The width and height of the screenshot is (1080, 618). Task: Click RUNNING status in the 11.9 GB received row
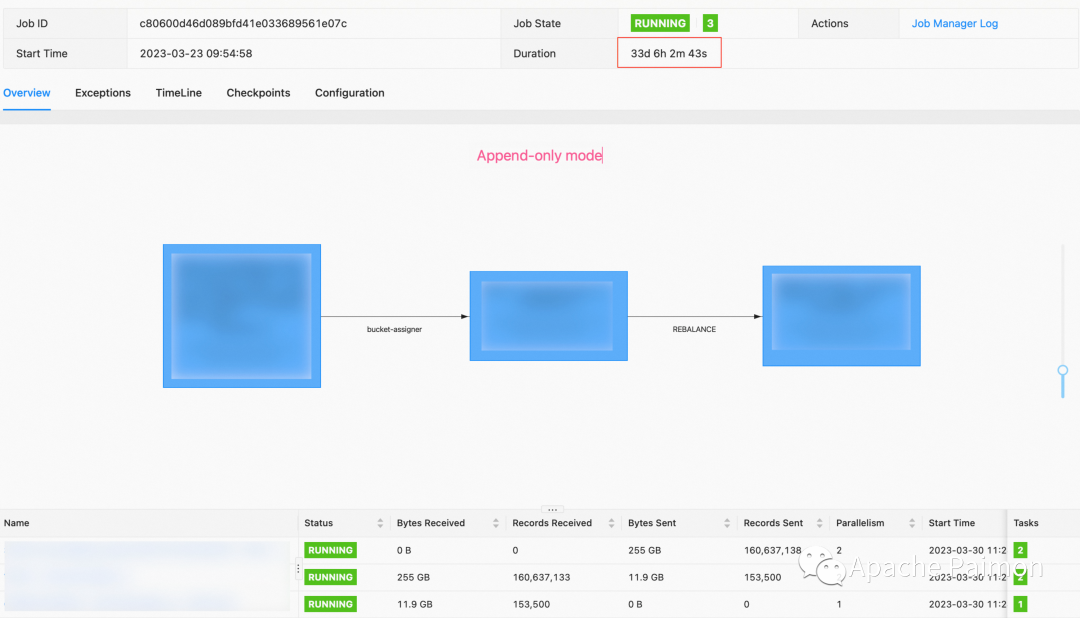pos(331,604)
